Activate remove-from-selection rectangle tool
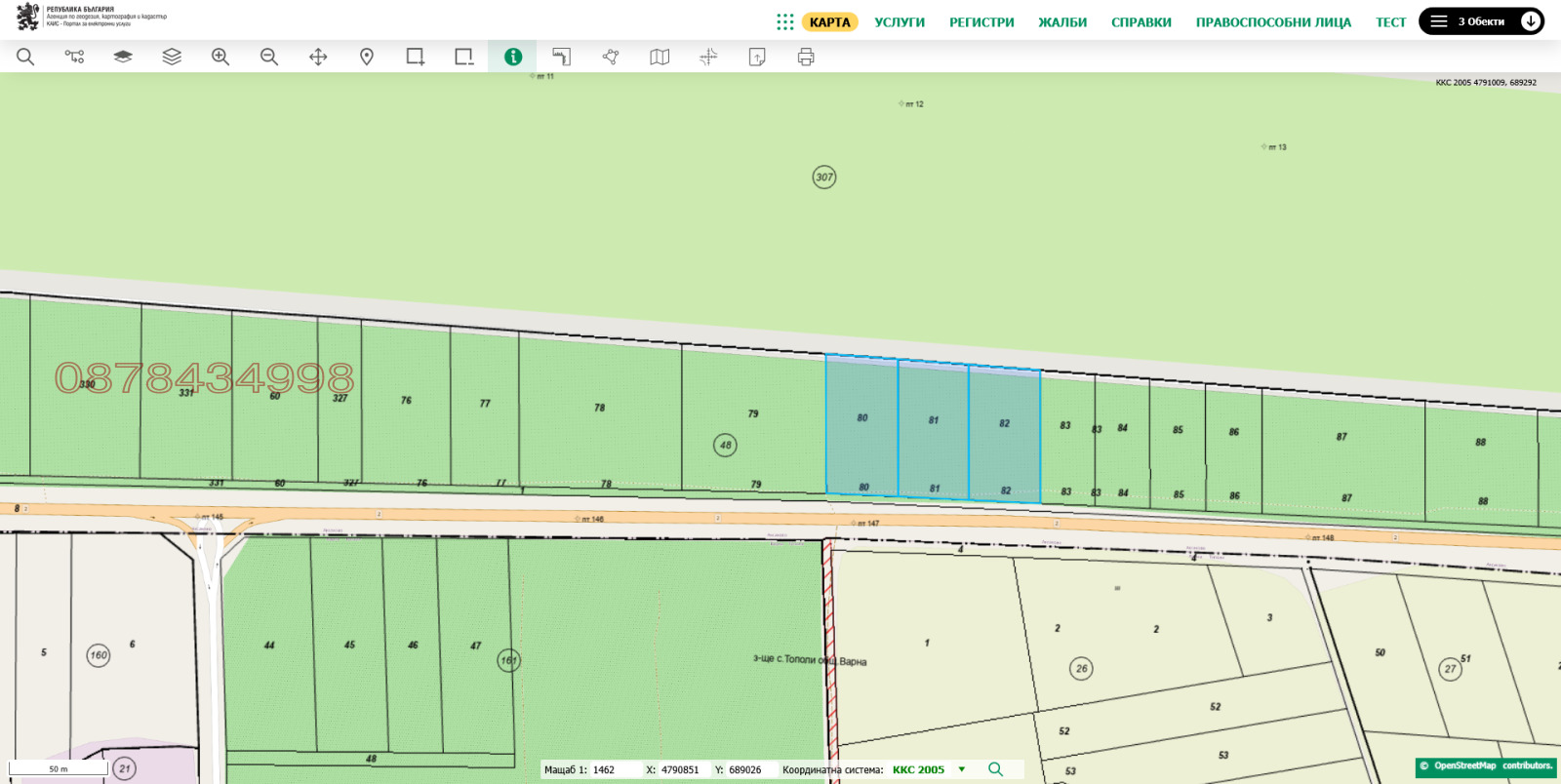This screenshot has height=784, width=1561. (x=464, y=57)
